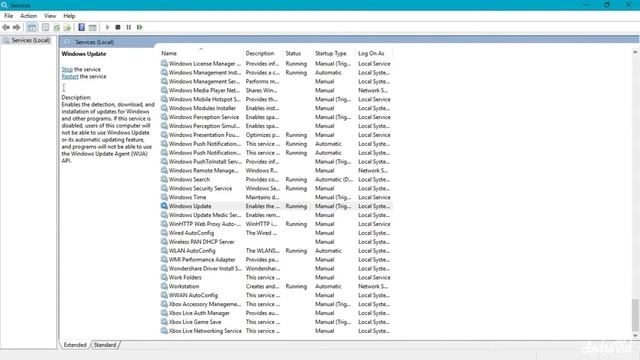Click the Export List toolbar icon
The height and width of the screenshot is (360, 640).
pos(67,27)
